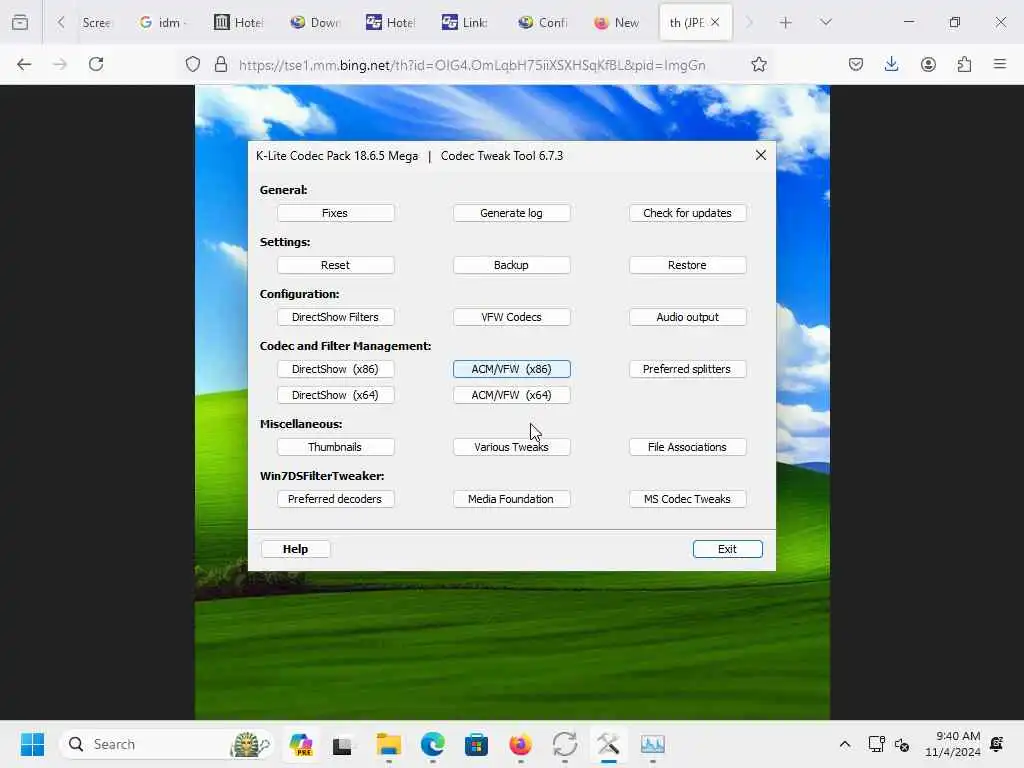Open Preferred splitters
The image size is (1024, 768).
pyautogui.click(x=687, y=369)
